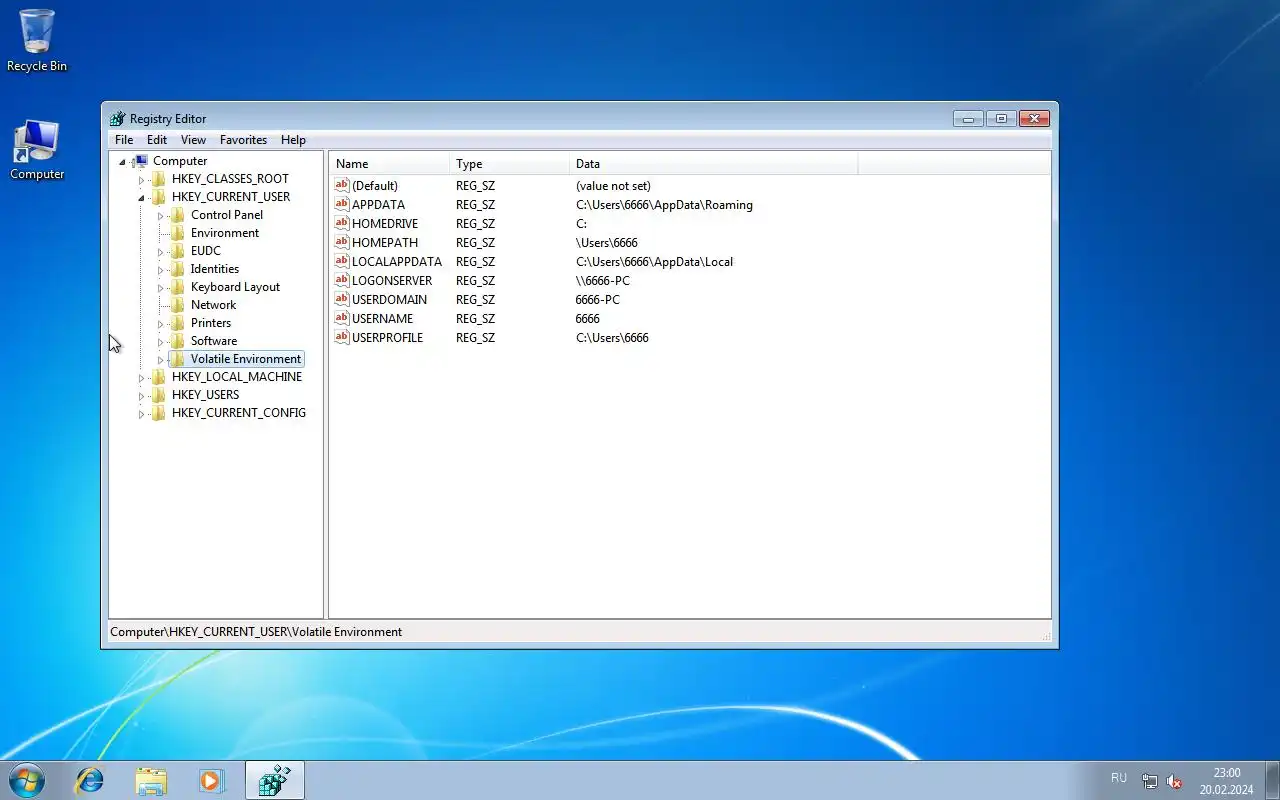1280x800 pixels.
Task: Click the Environment key folder icon
Action: 177,233
